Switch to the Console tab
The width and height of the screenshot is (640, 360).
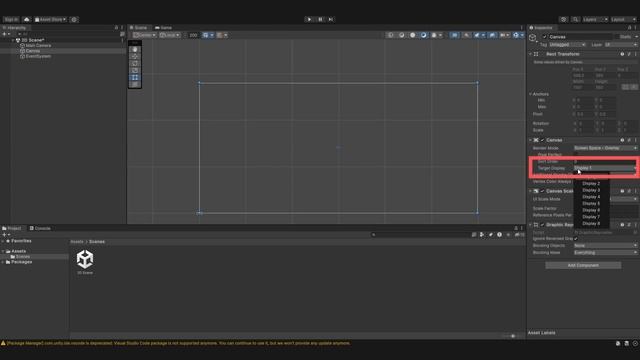[40, 228]
